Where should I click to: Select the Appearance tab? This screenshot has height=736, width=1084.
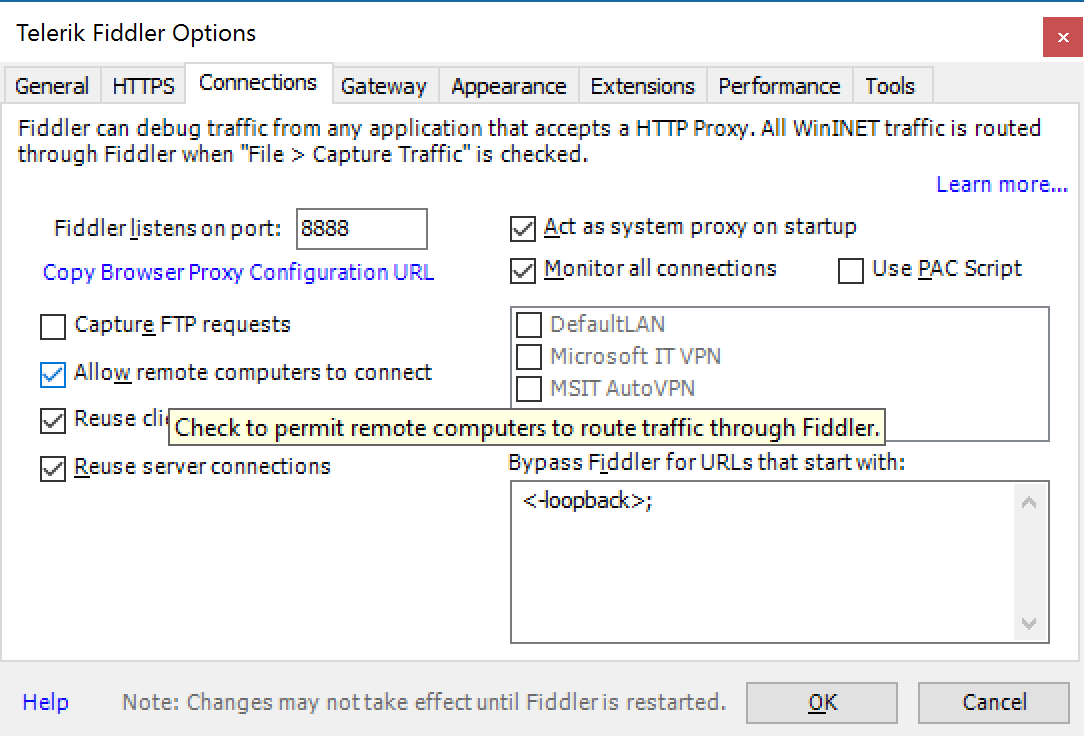click(508, 86)
